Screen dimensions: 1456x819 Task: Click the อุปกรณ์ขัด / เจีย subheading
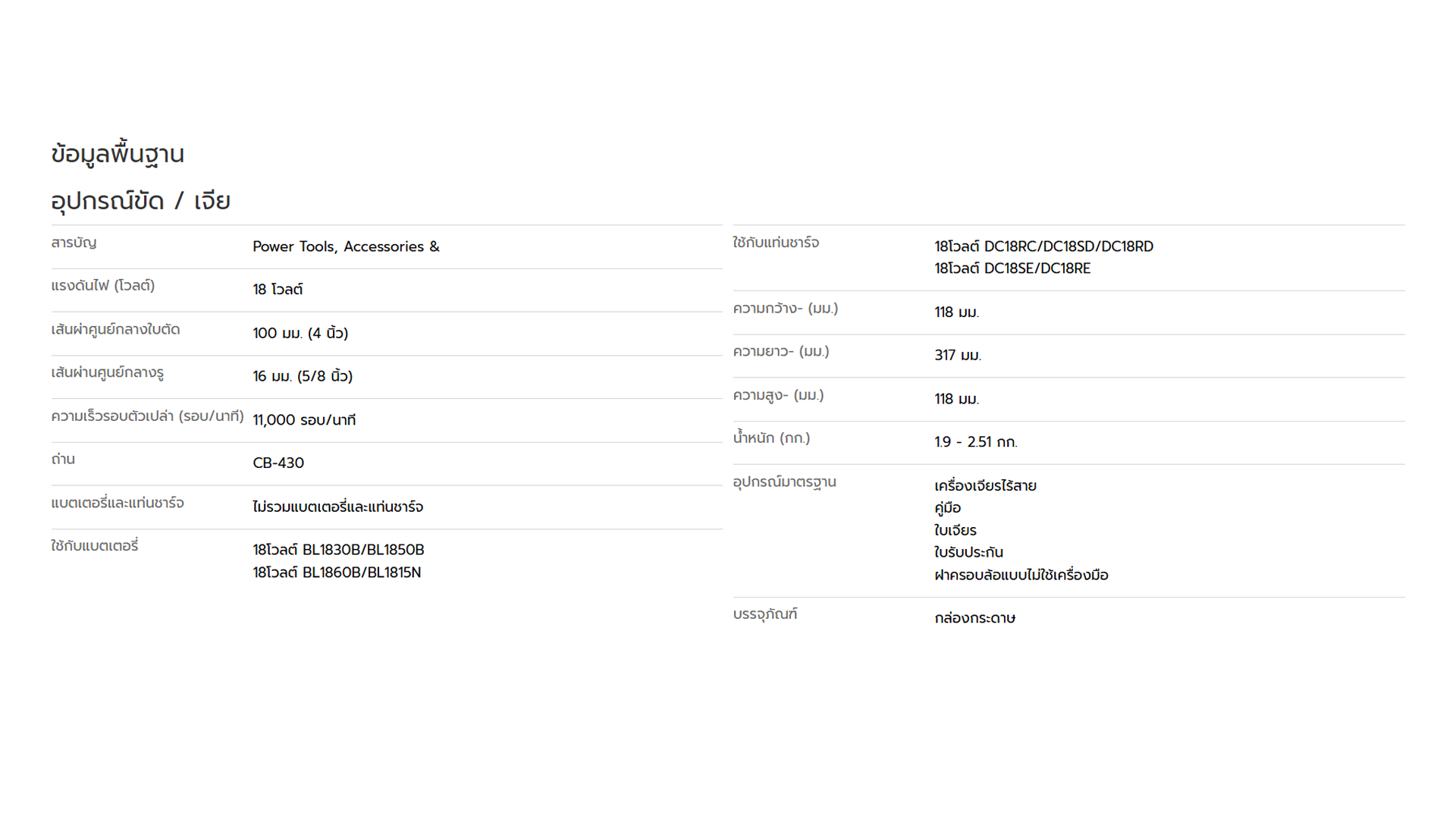[x=140, y=202]
